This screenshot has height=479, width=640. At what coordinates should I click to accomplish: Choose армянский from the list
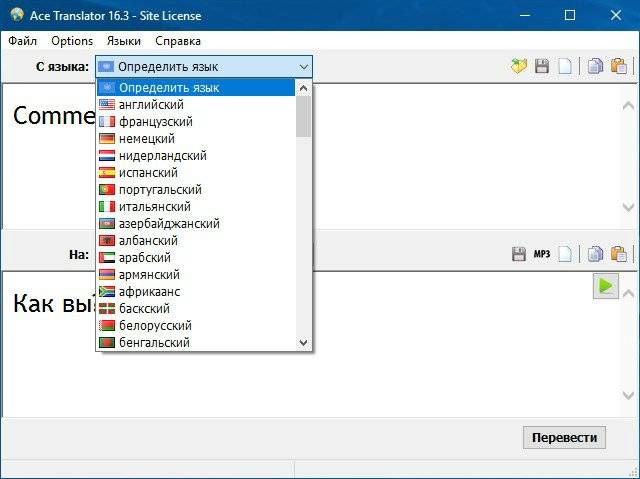pos(196,275)
